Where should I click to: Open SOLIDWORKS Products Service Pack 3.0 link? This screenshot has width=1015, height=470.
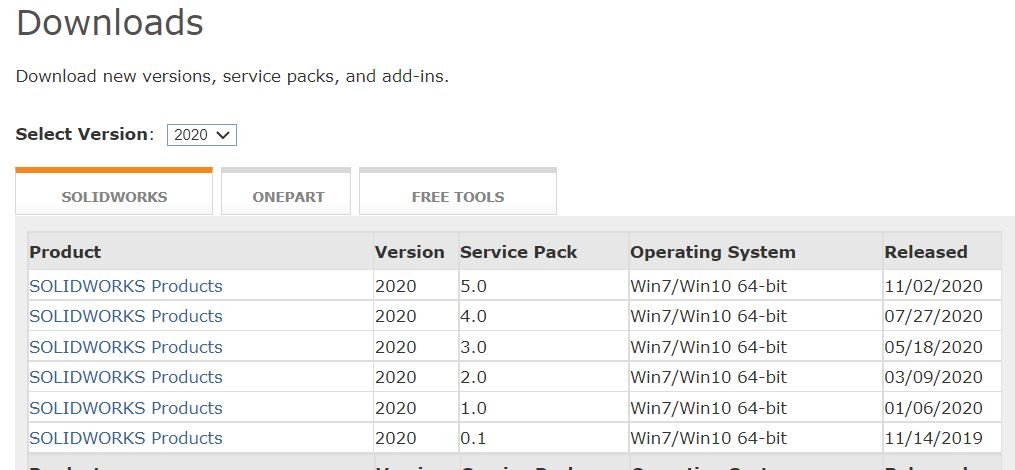[126, 347]
